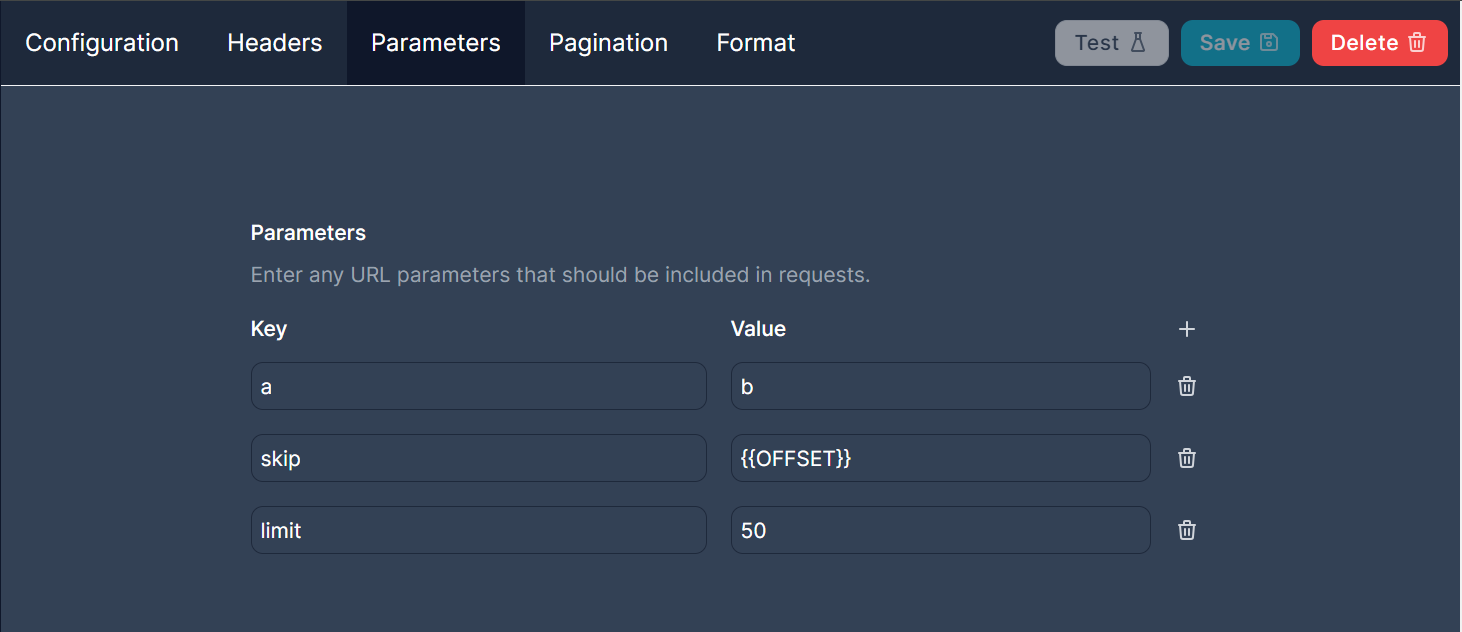
Task: Click the value field containing 'b'
Action: [x=940, y=386]
